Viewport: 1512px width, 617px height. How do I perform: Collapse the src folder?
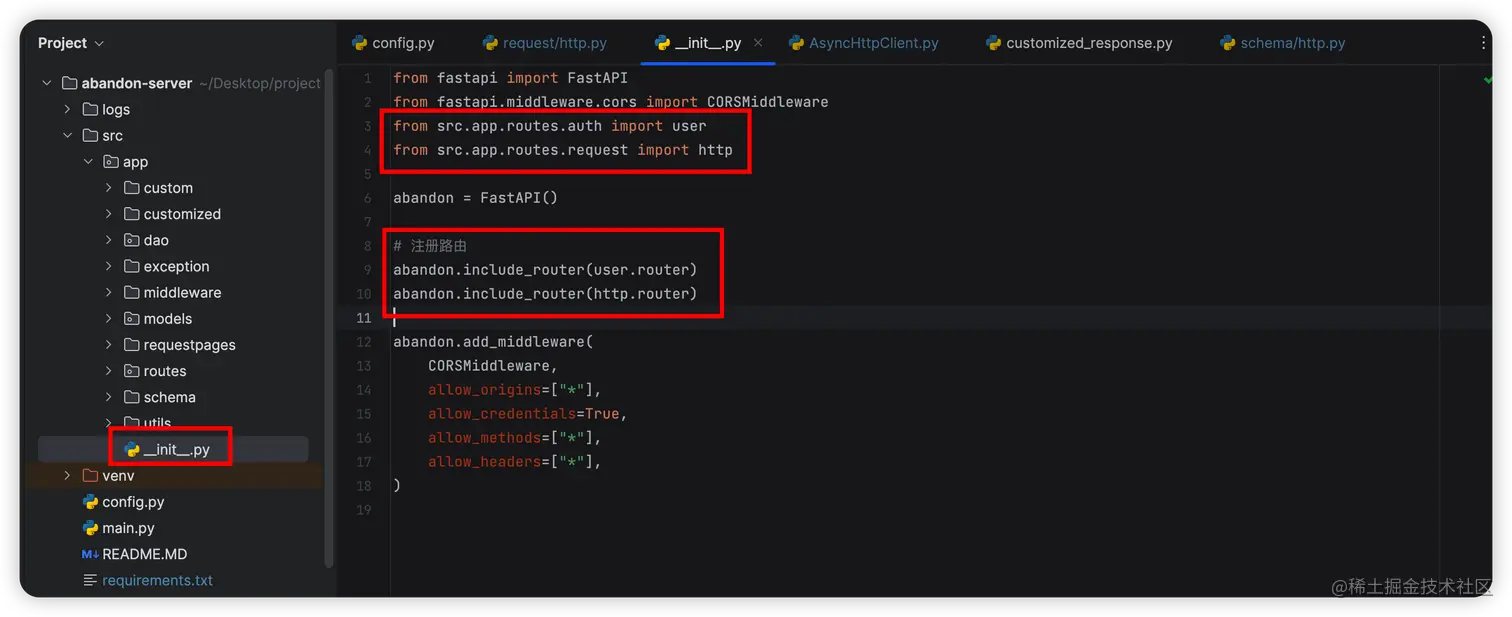[67, 135]
